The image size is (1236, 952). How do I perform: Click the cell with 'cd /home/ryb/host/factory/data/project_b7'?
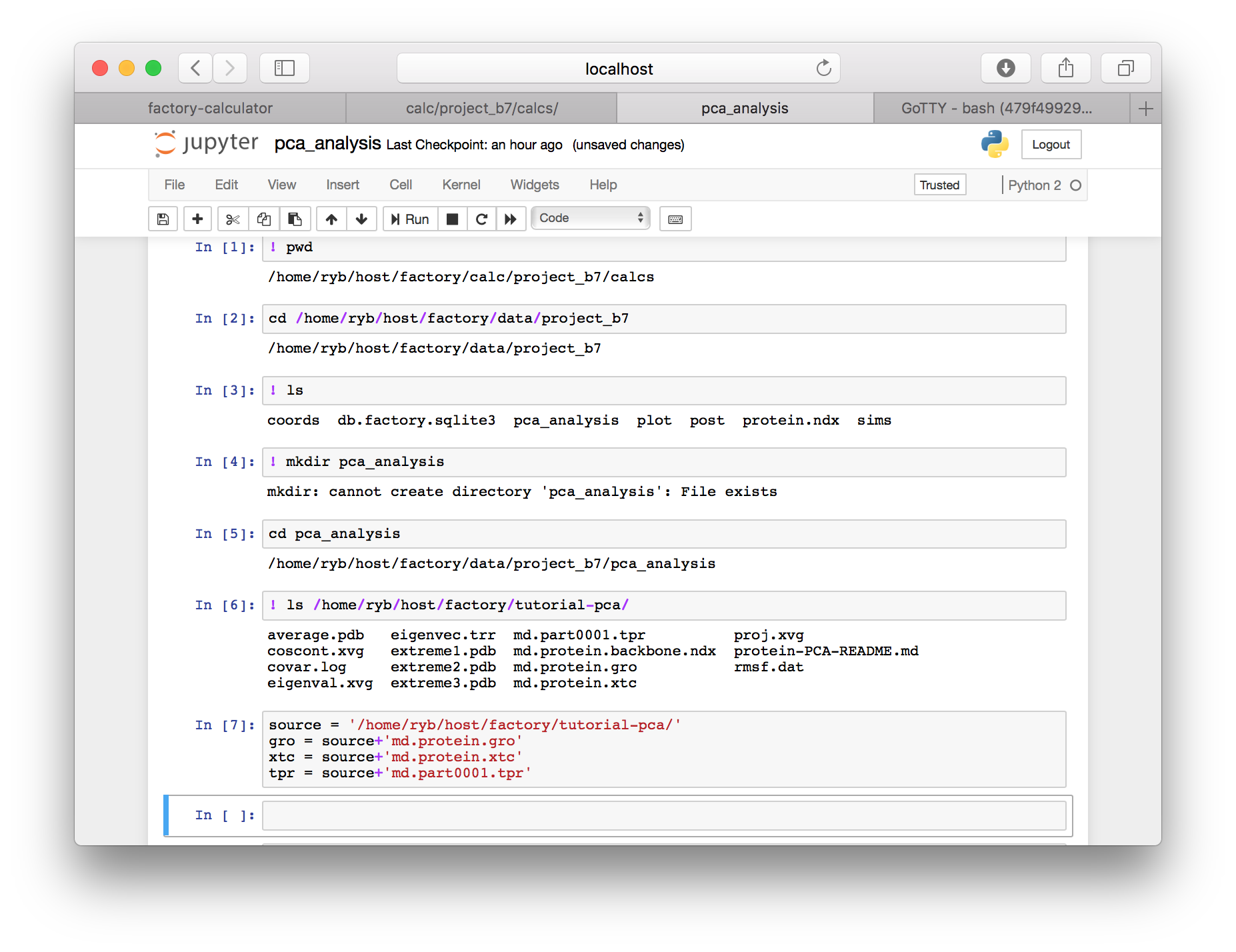664,319
